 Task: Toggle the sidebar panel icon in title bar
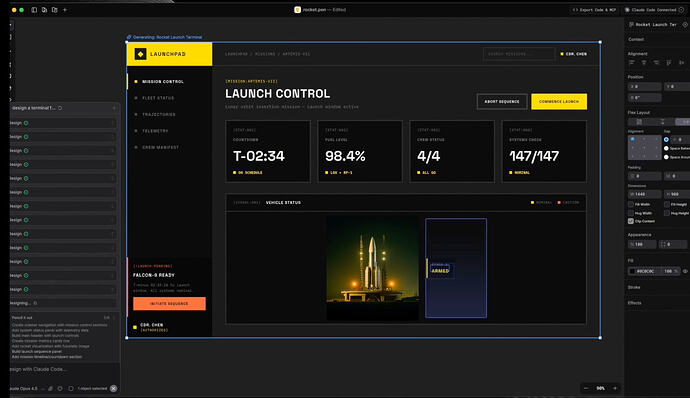(34, 10)
